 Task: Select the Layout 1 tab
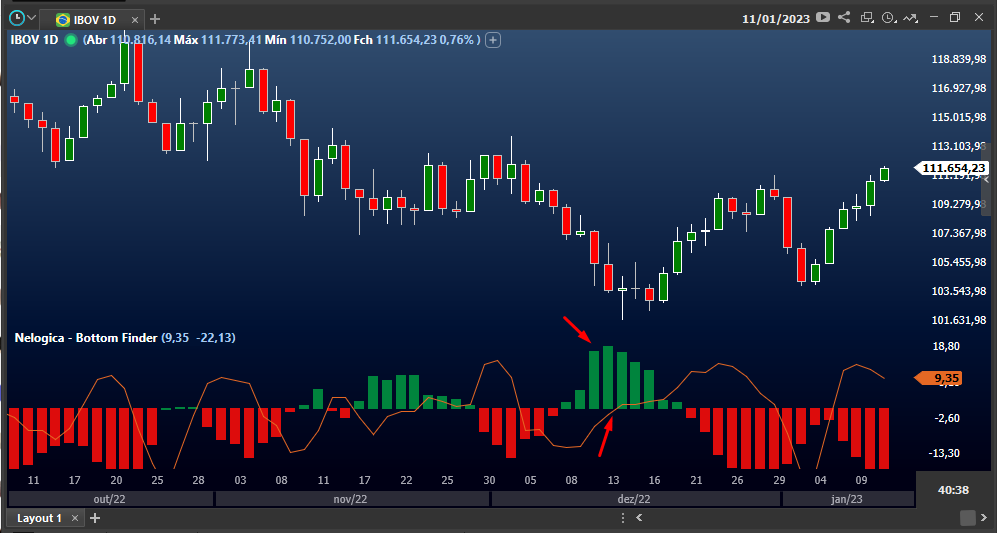pos(39,518)
